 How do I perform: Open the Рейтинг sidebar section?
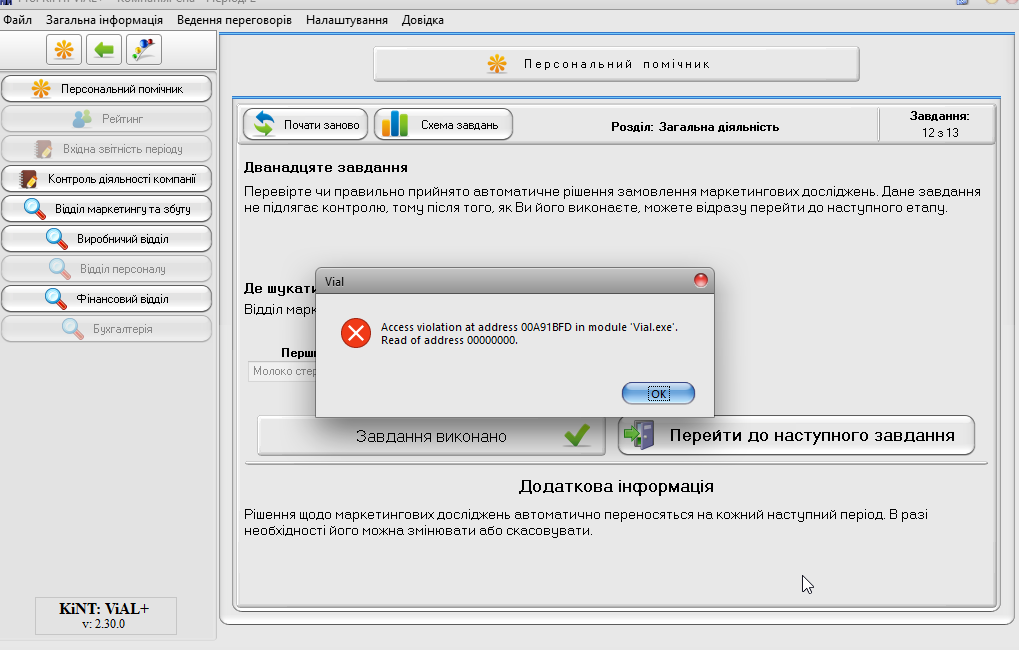click(107, 119)
